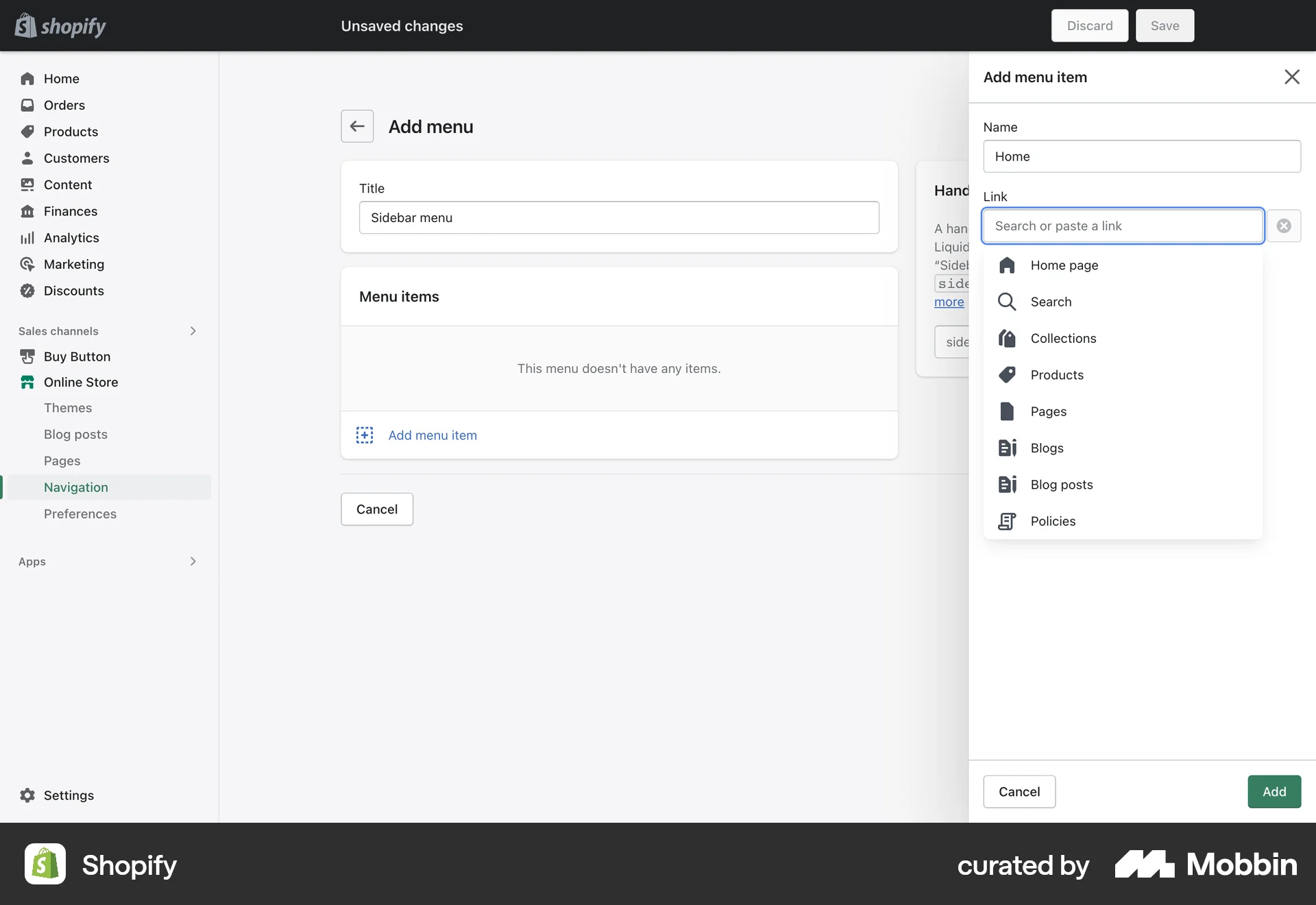This screenshot has height=905, width=1316.
Task: Open the Settings gear icon
Action: coord(27,795)
